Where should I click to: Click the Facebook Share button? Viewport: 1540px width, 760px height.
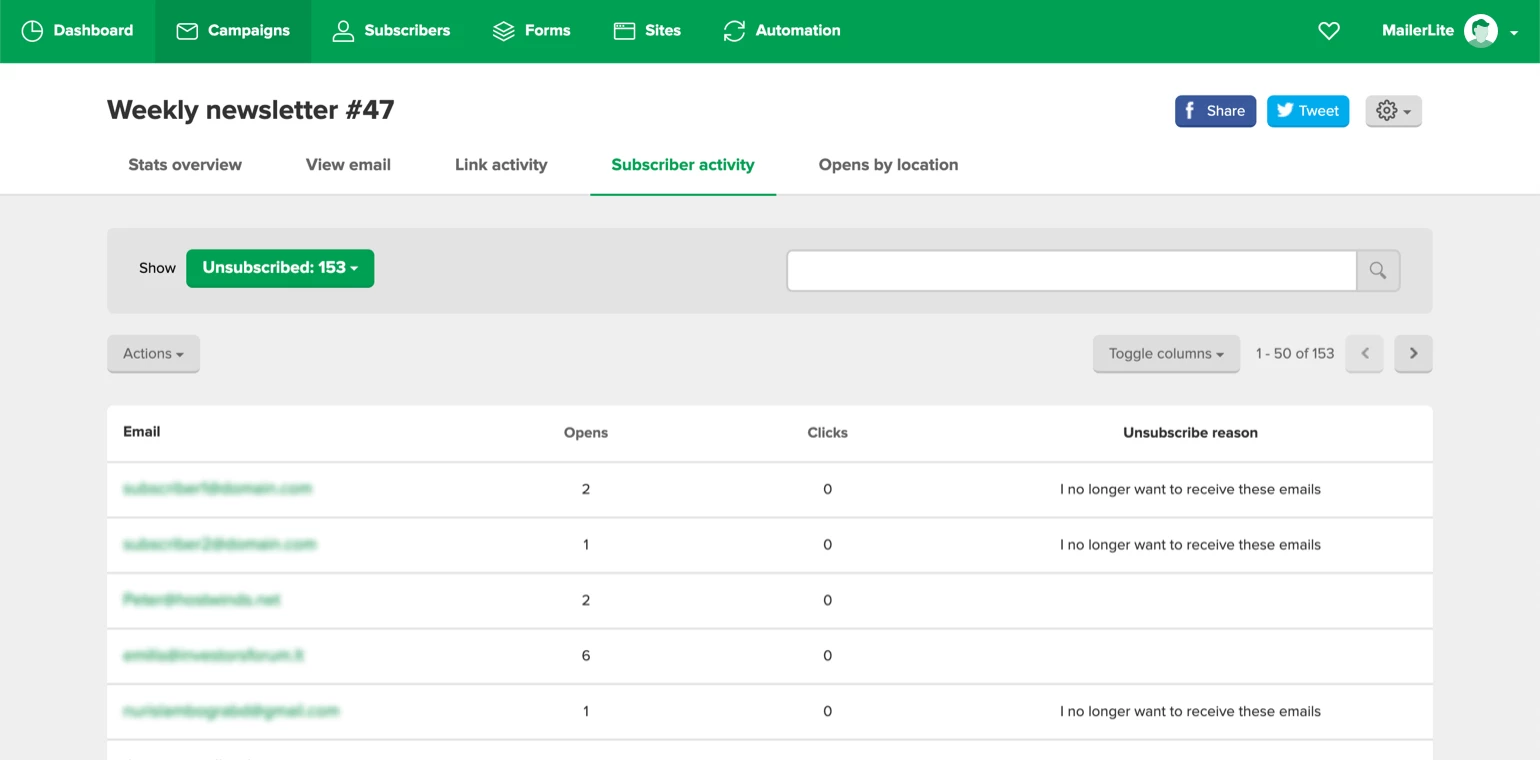pos(1215,111)
